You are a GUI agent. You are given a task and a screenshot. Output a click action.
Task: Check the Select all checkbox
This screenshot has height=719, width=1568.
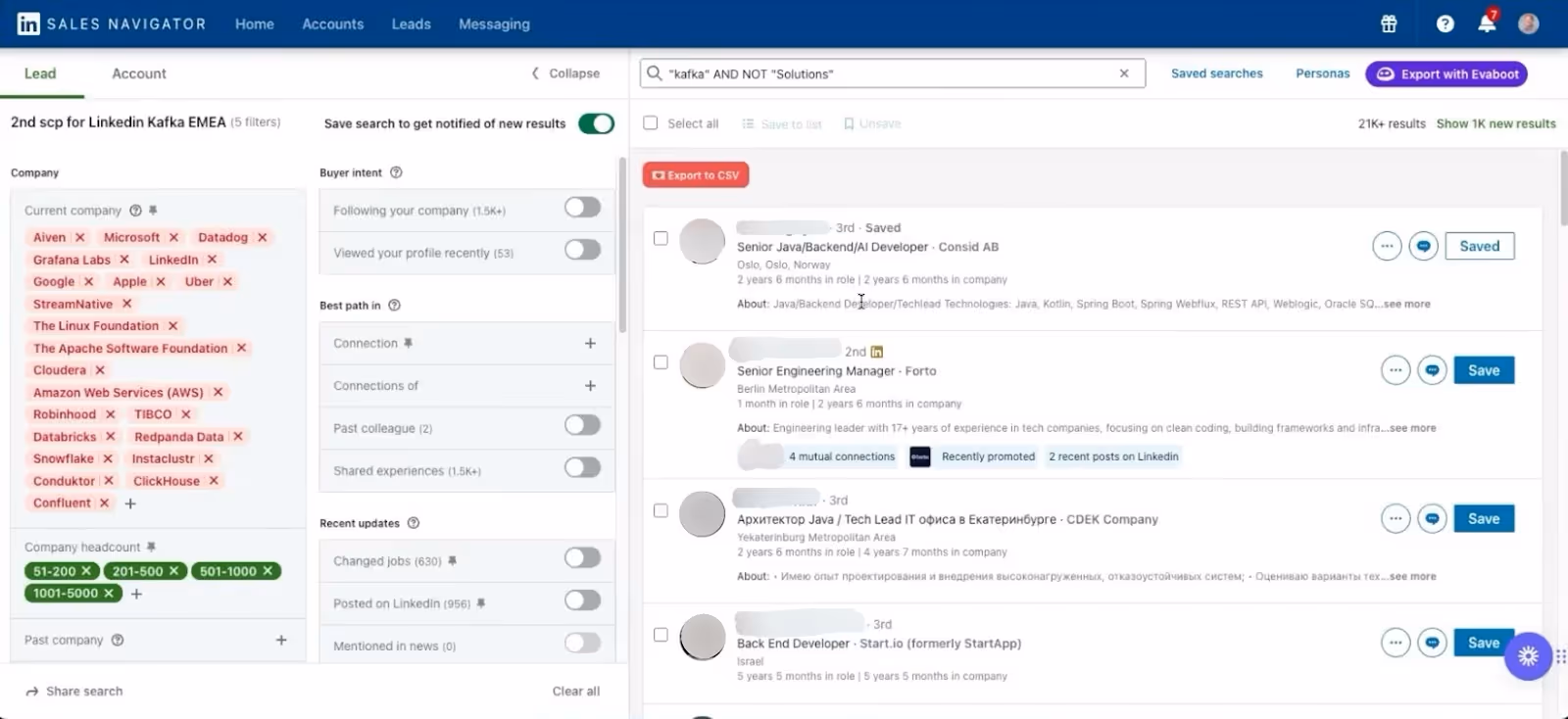click(650, 123)
